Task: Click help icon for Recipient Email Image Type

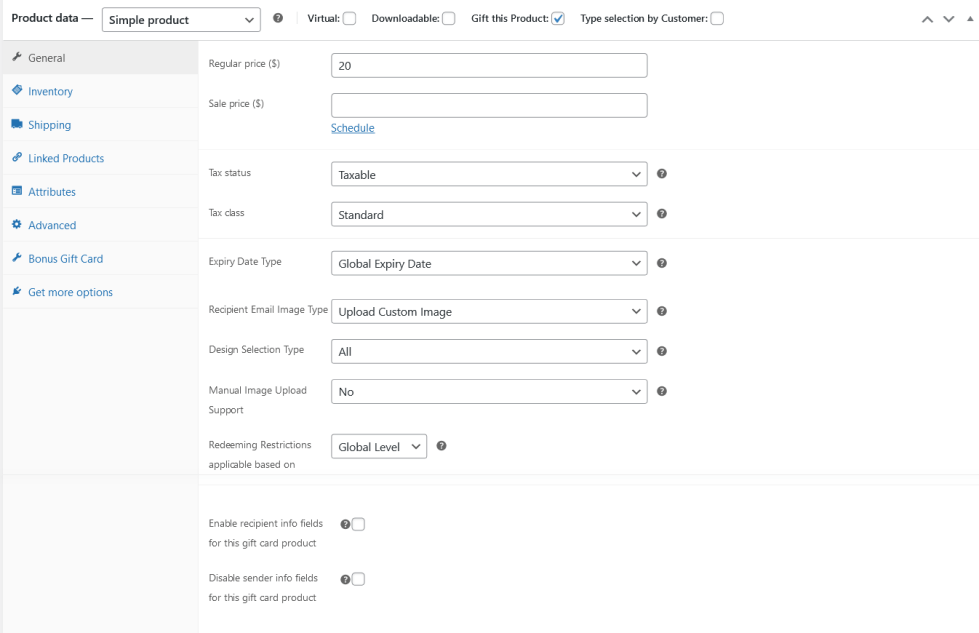Action: tap(662, 312)
